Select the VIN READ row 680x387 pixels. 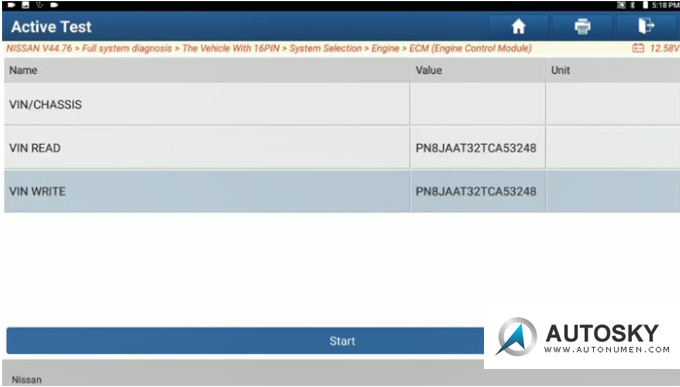[x=342, y=148]
